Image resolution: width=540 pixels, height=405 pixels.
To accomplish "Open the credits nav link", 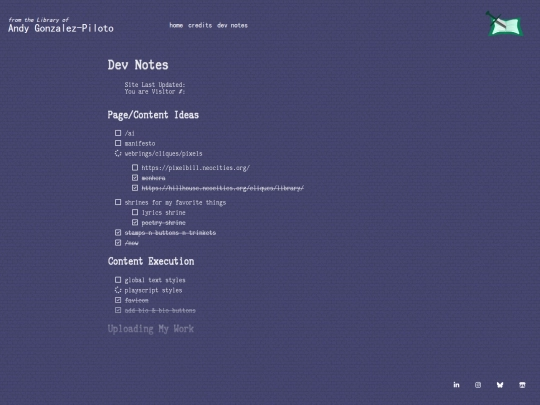I will click(200, 25).
